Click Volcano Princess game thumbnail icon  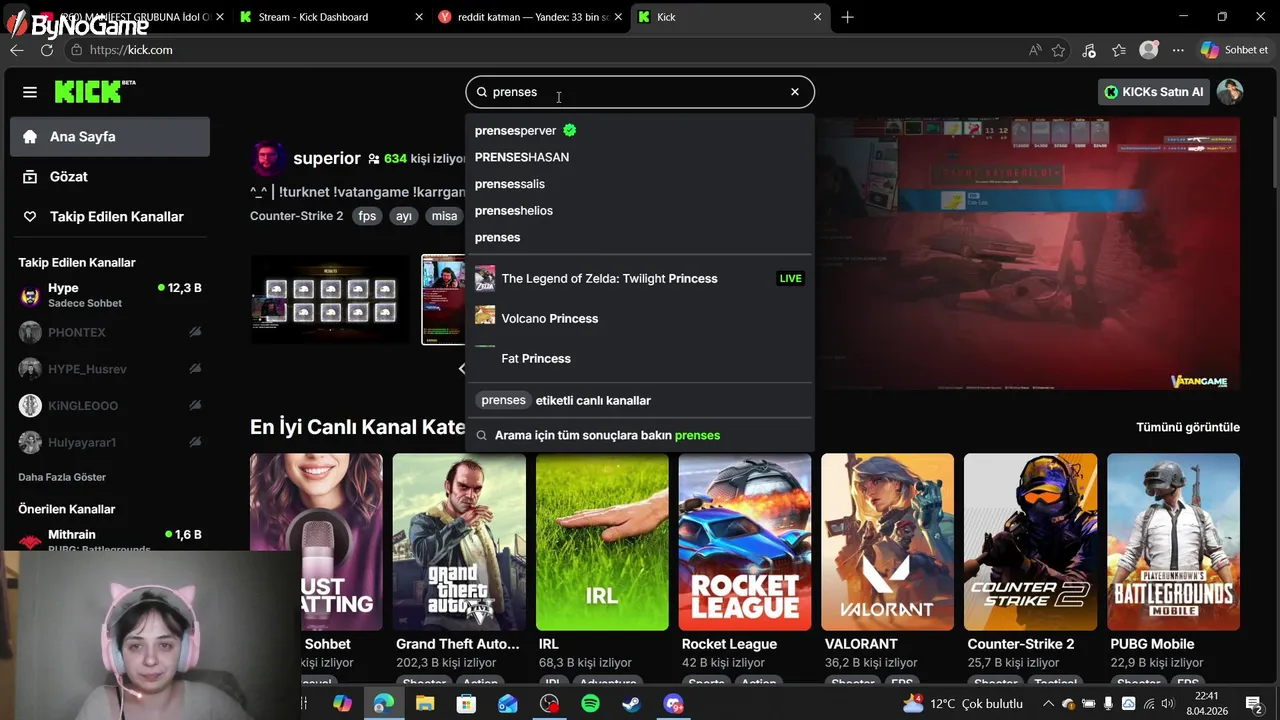click(485, 316)
